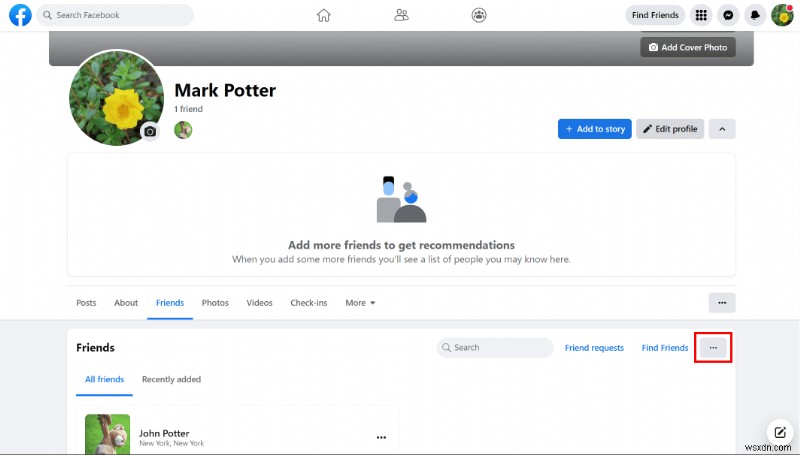Open account menu via top-right profile avatar
Viewport: 800px width, 455px height.
coord(782,15)
